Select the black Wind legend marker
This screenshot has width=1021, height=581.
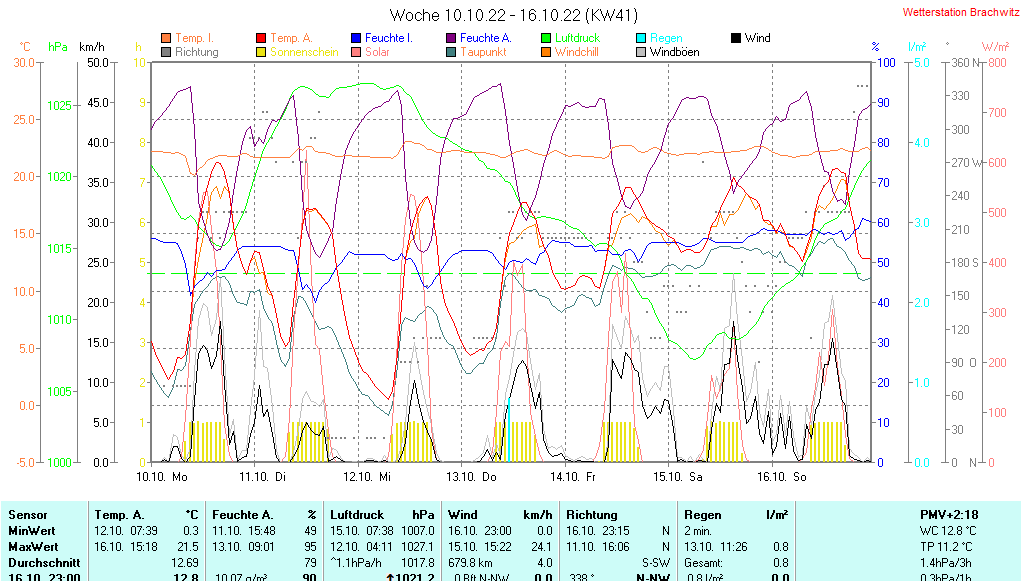tap(736, 38)
